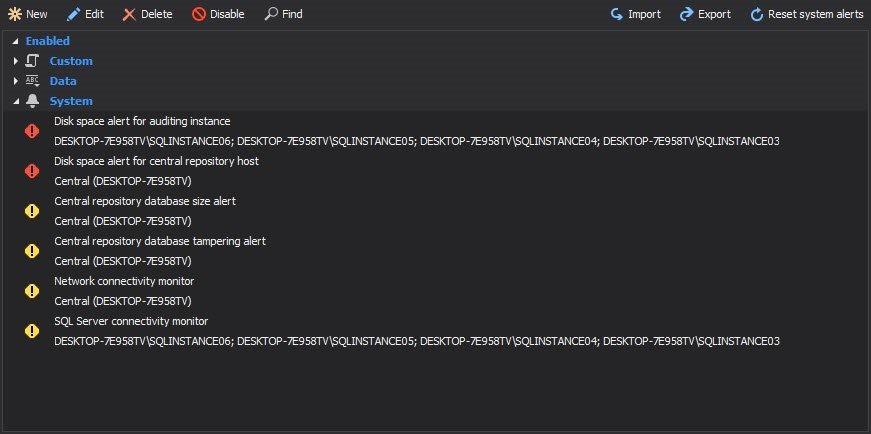
Task: Click the red Delete X icon
Action: (x=129, y=14)
